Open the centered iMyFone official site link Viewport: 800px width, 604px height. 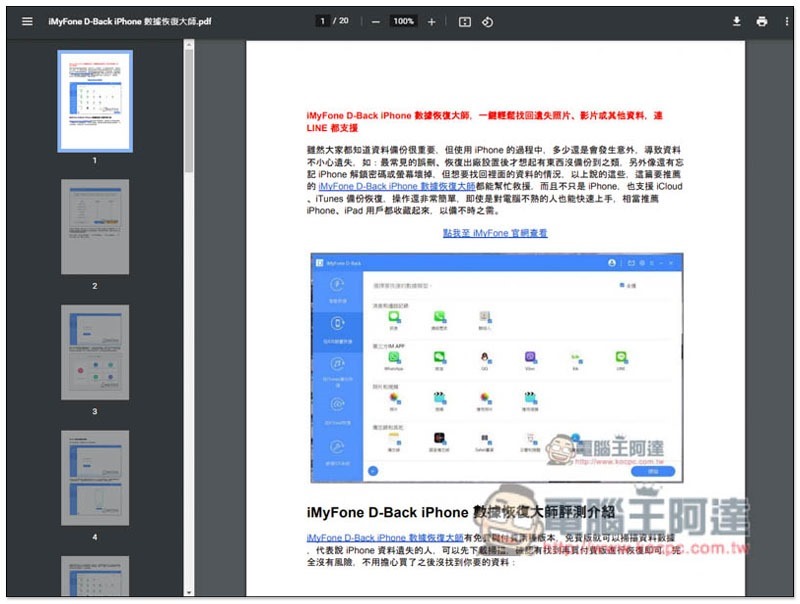495,233
